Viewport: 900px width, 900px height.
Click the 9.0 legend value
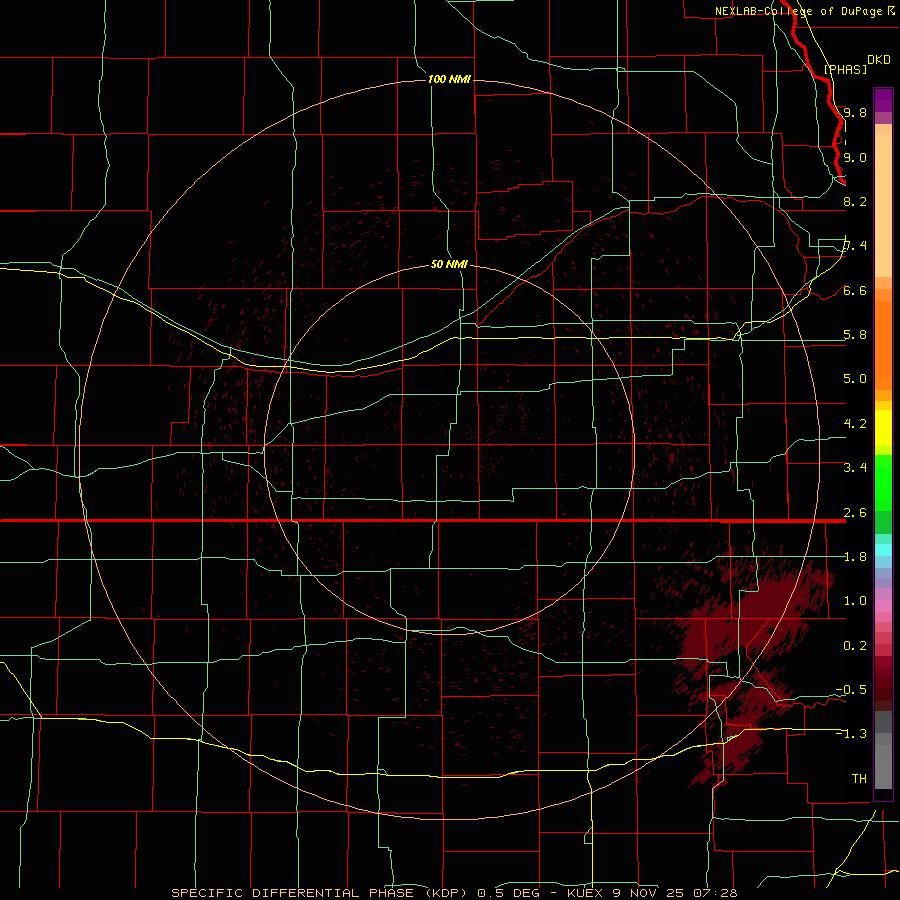point(855,157)
